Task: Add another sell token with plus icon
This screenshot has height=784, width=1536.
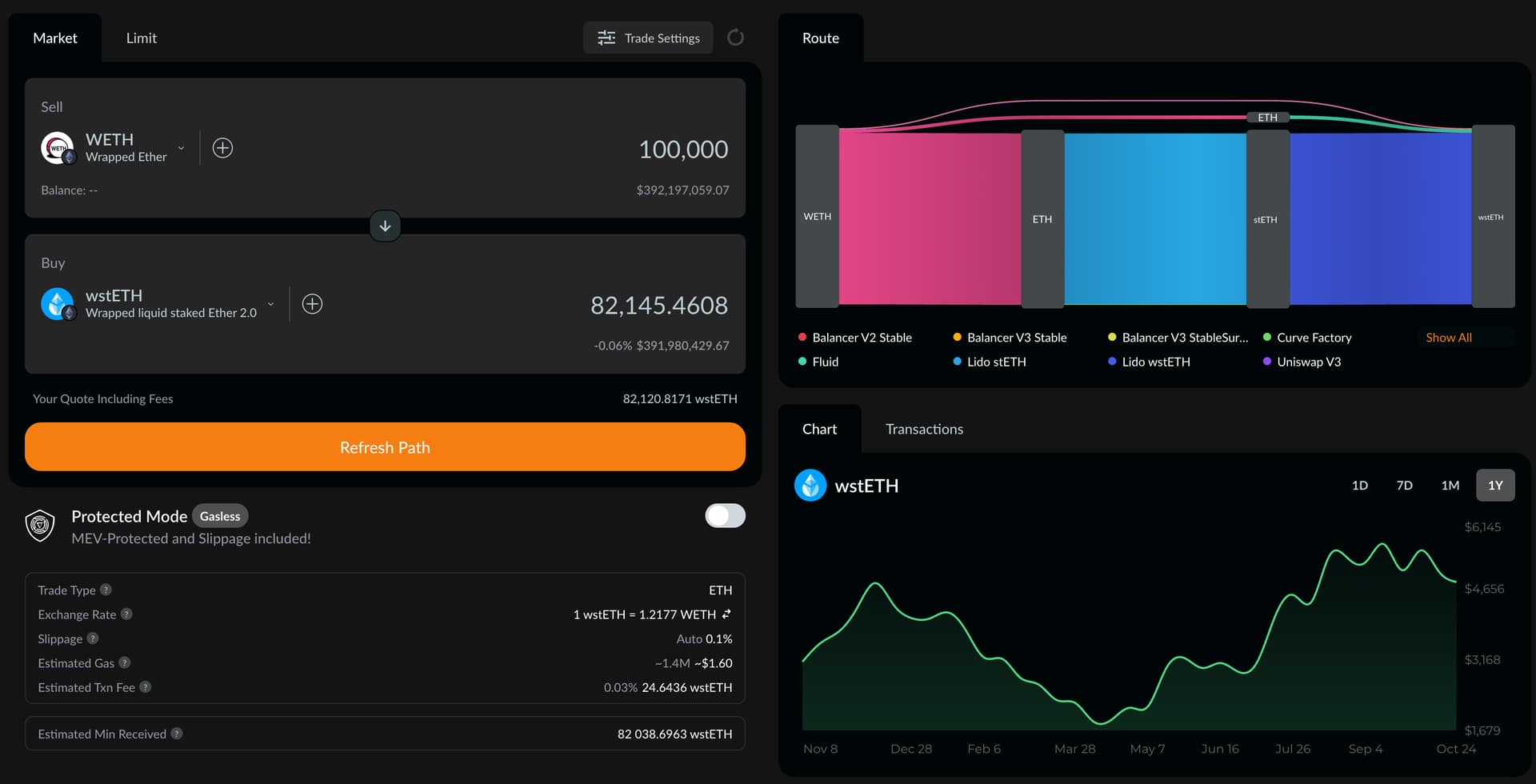Action: (222, 148)
